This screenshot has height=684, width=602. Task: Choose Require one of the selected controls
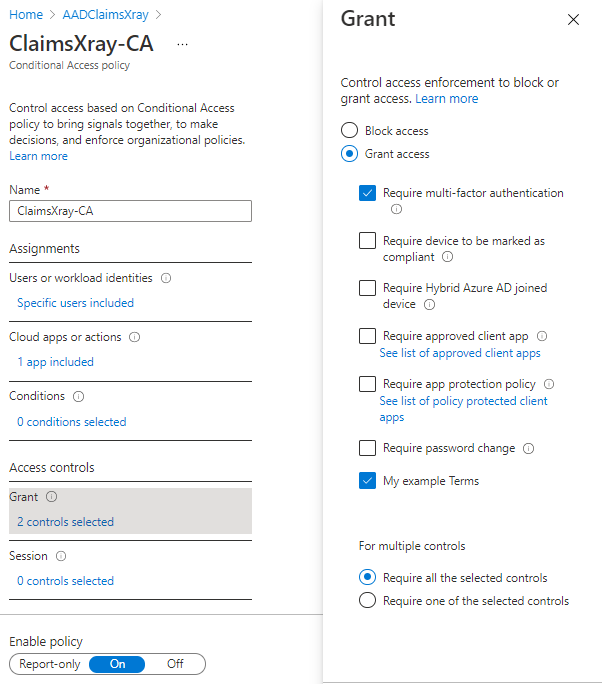[x=367, y=601]
